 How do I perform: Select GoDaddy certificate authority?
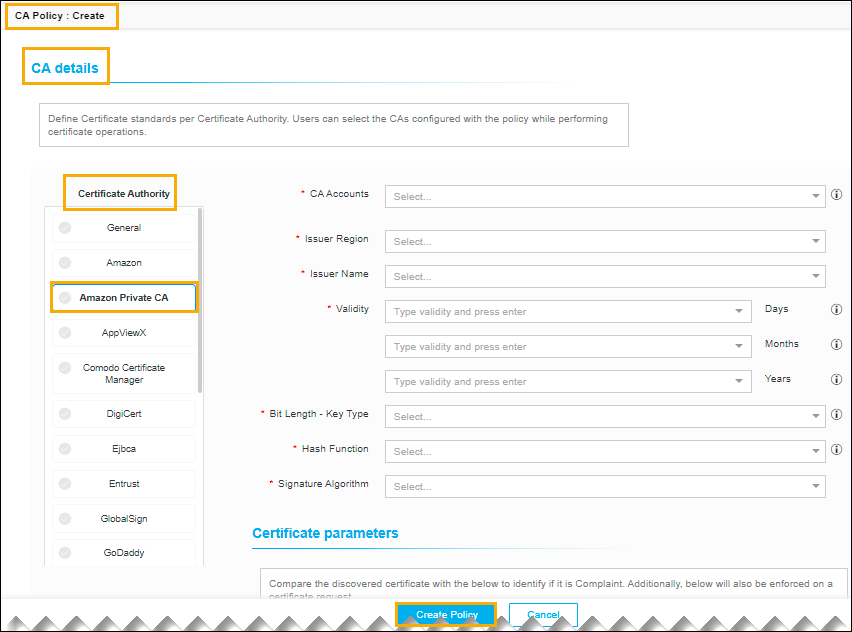point(124,553)
